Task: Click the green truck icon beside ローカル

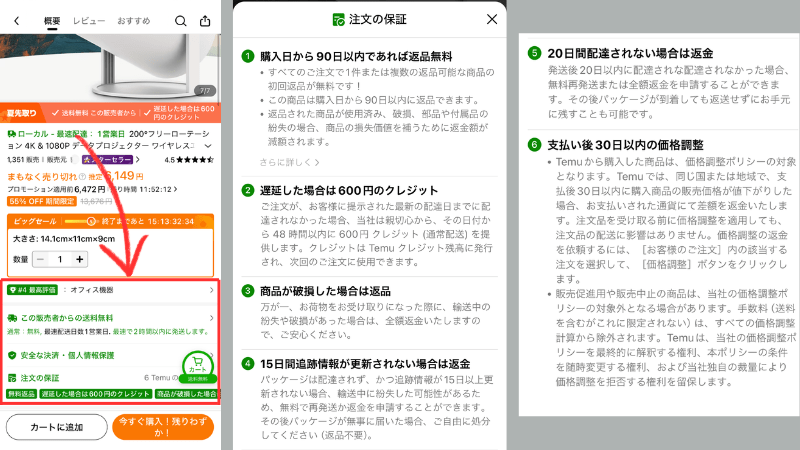Action: (x=11, y=134)
